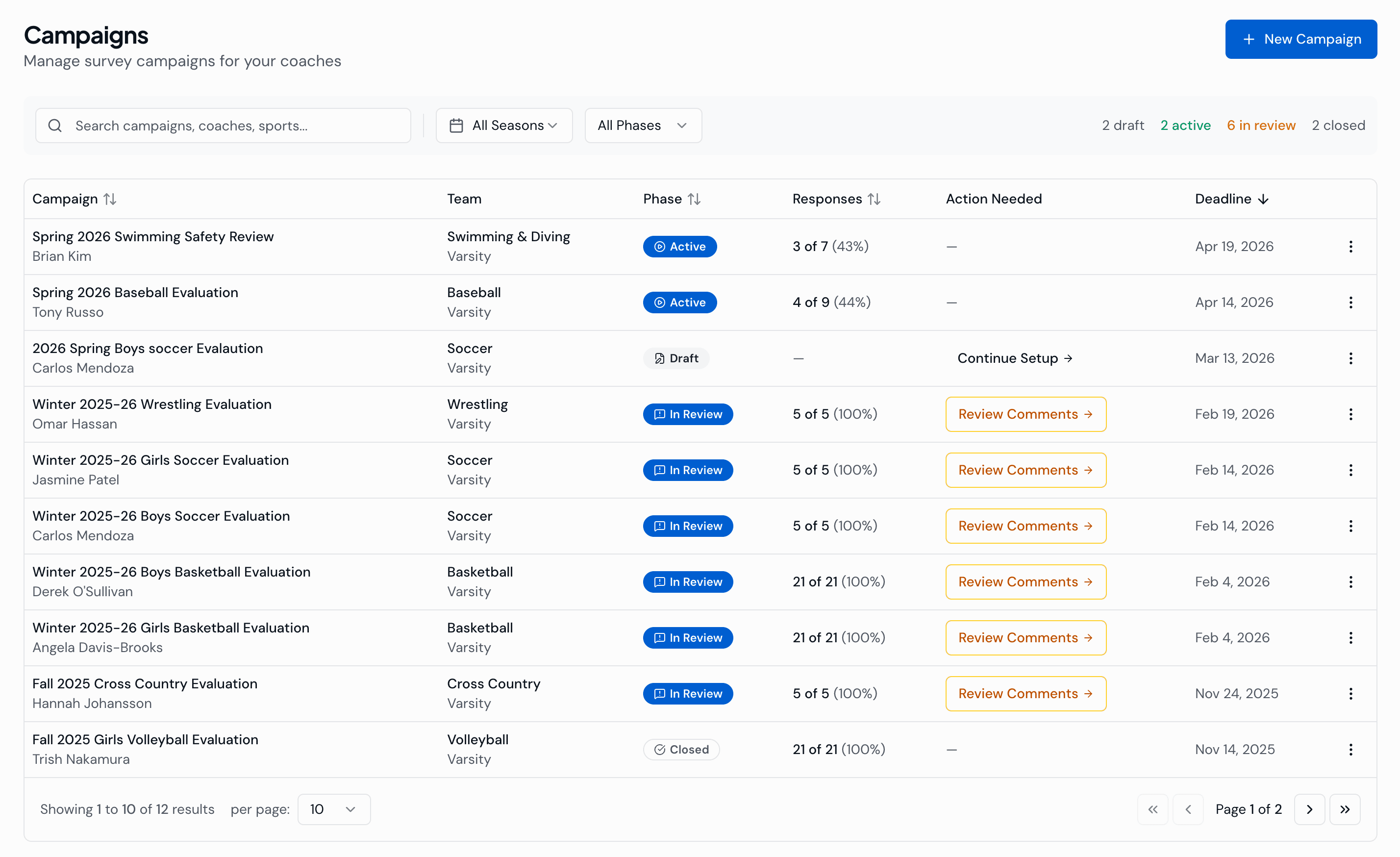
Task: Sort table by Campaign column
Action: [x=110, y=199]
